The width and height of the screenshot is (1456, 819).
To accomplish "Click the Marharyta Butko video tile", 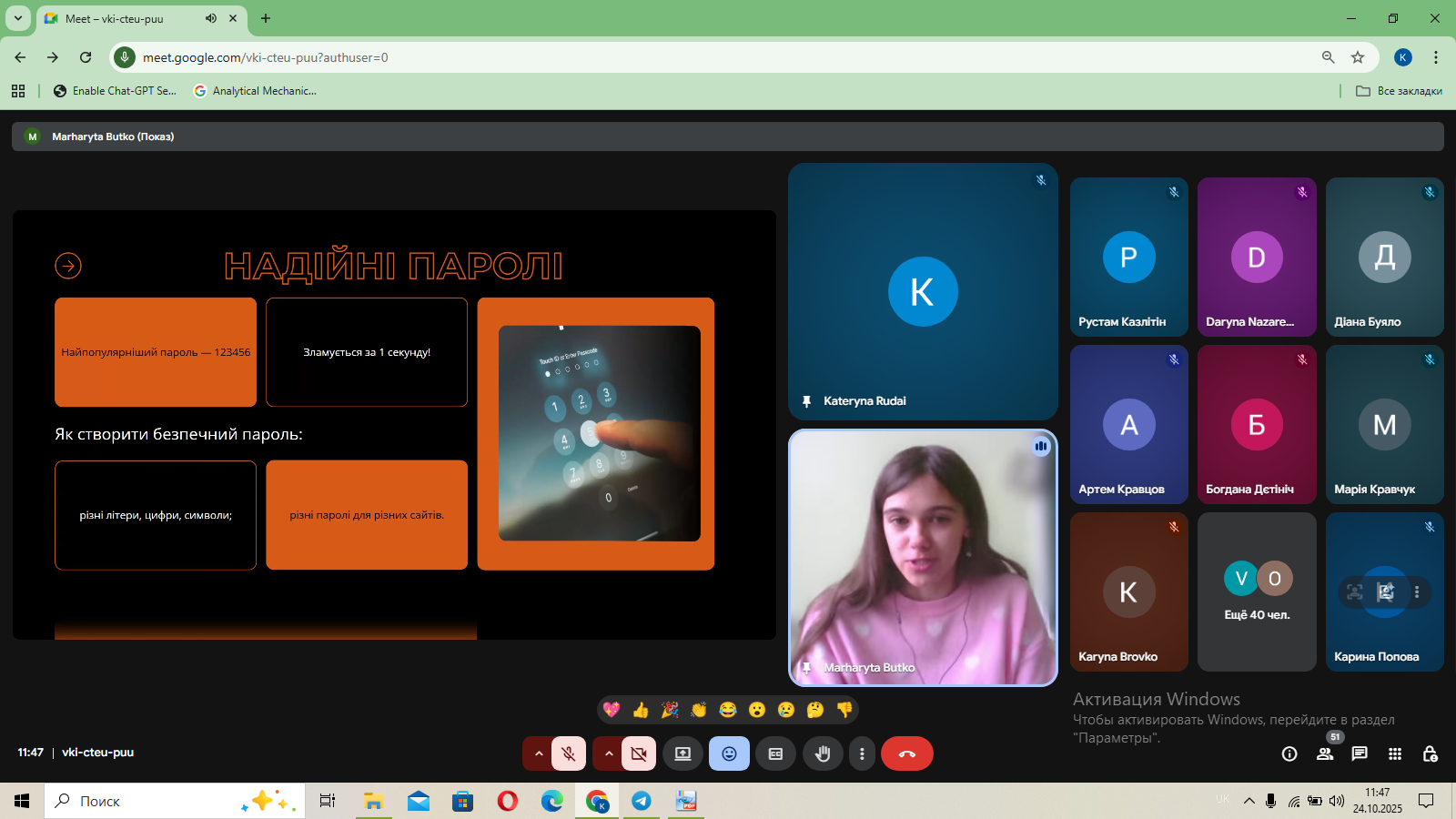I will pyautogui.click(x=923, y=557).
